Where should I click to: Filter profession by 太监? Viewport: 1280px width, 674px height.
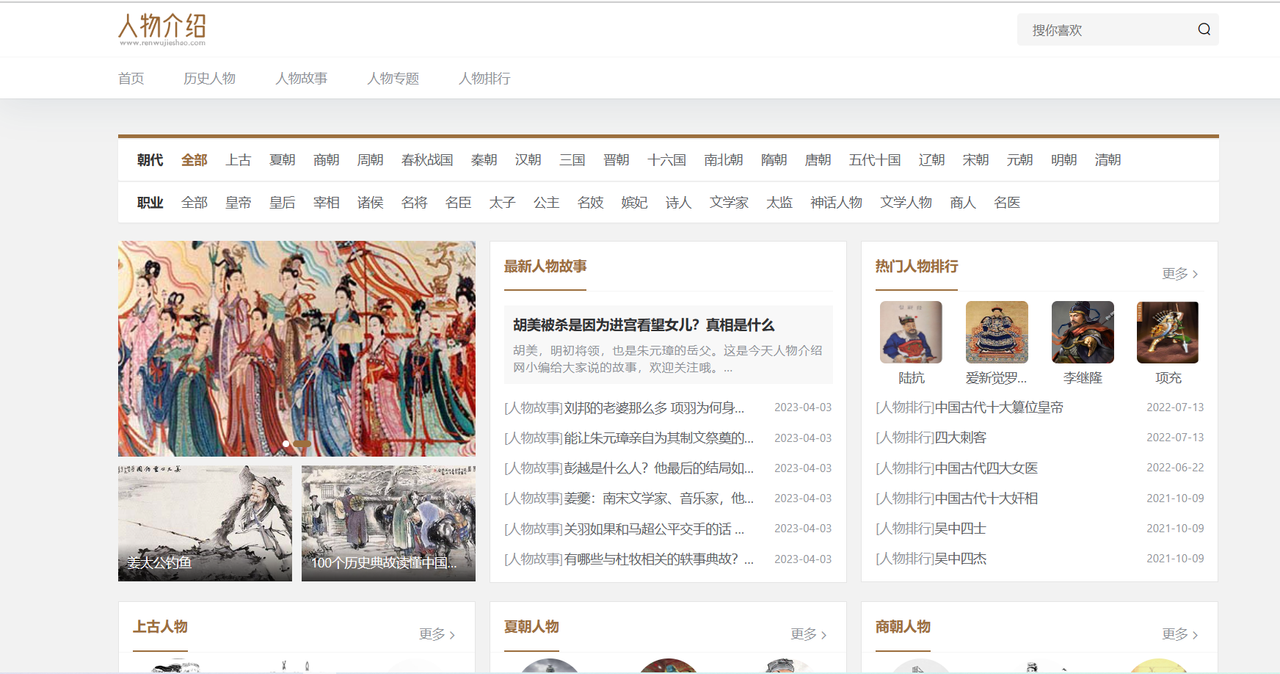(x=780, y=202)
